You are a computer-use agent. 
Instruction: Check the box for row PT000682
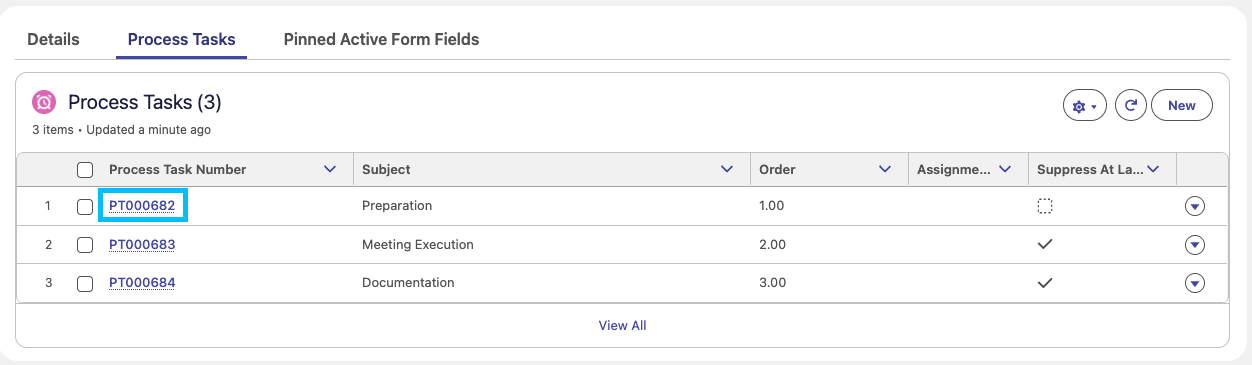(85, 207)
